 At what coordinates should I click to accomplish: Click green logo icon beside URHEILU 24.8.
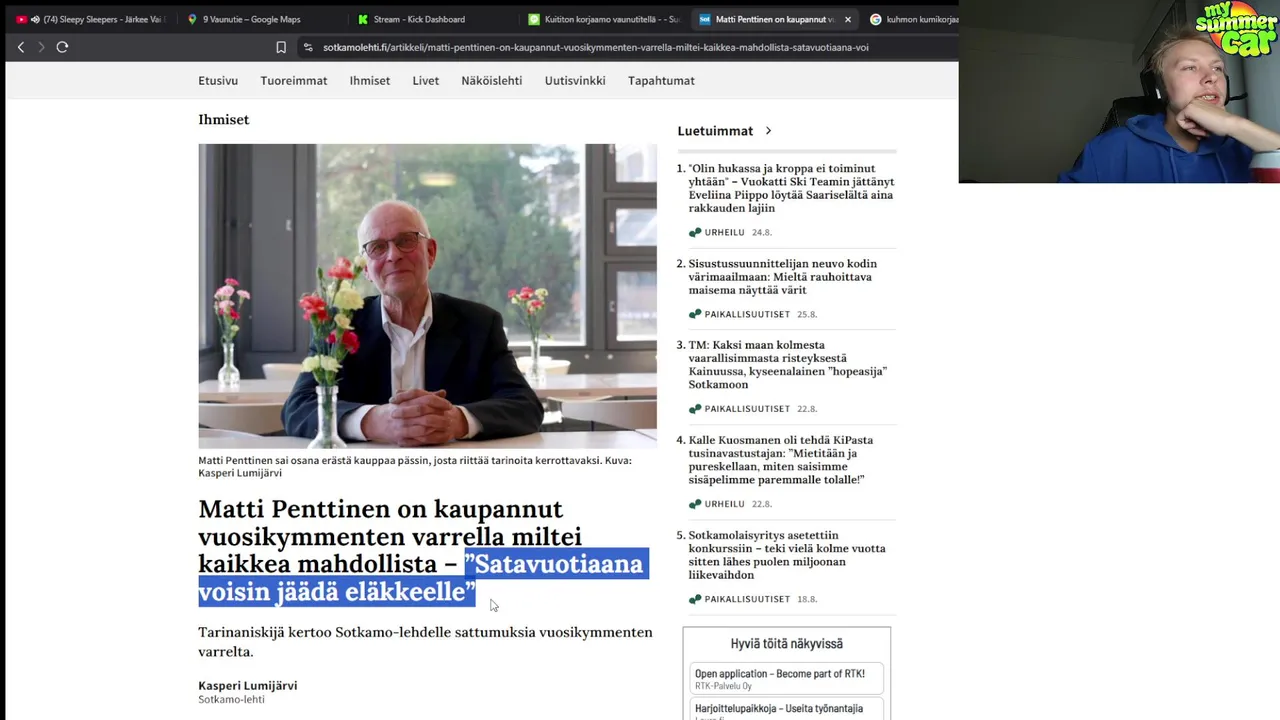pyautogui.click(x=695, y=232)
